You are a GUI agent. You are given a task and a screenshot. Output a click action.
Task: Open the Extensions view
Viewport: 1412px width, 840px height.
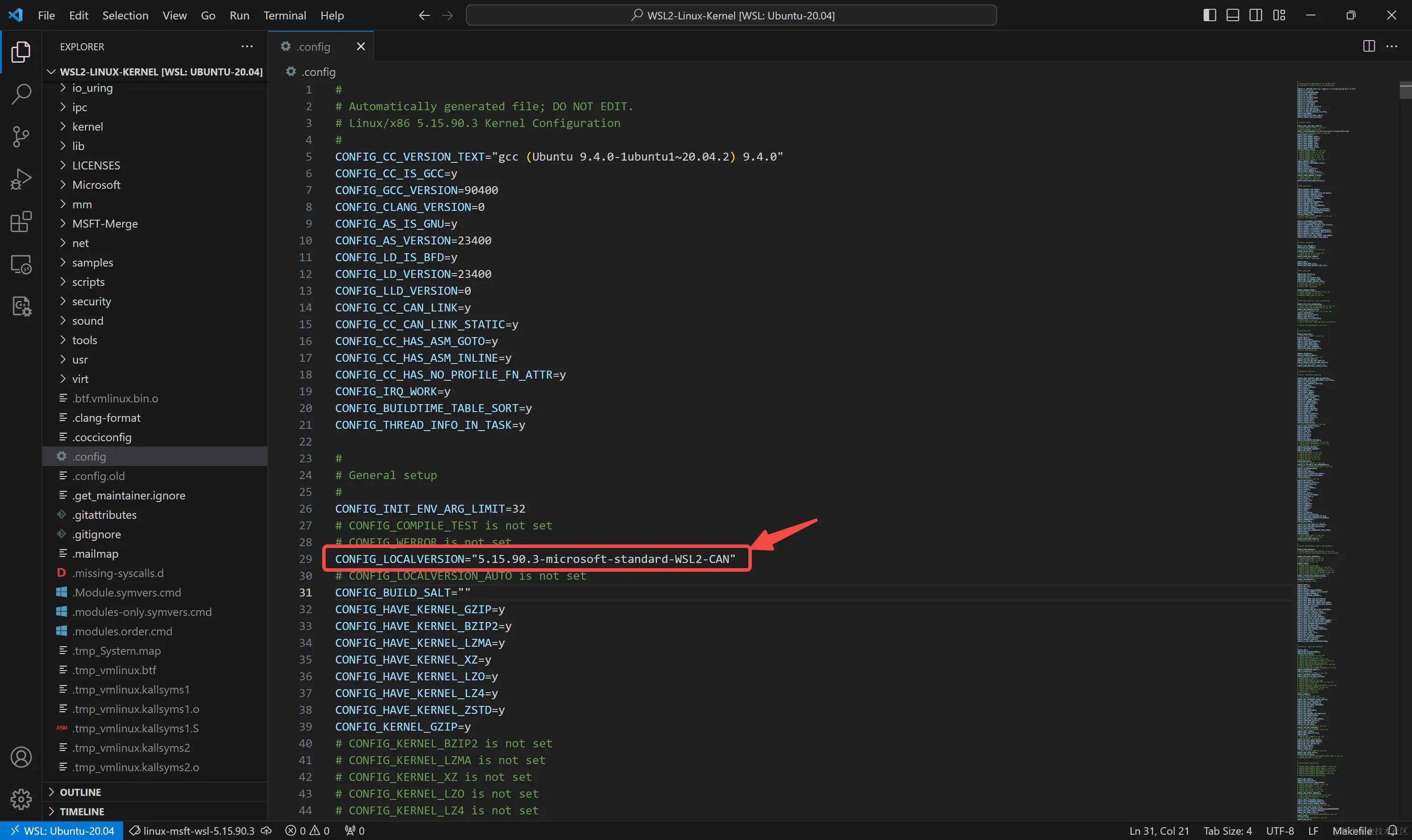coord(21,222)
